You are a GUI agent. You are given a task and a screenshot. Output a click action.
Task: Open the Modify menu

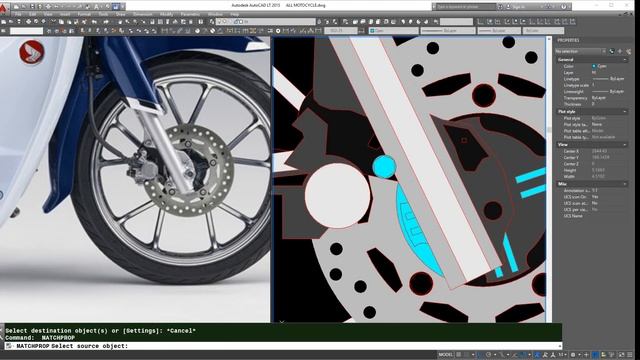(167, 14)
